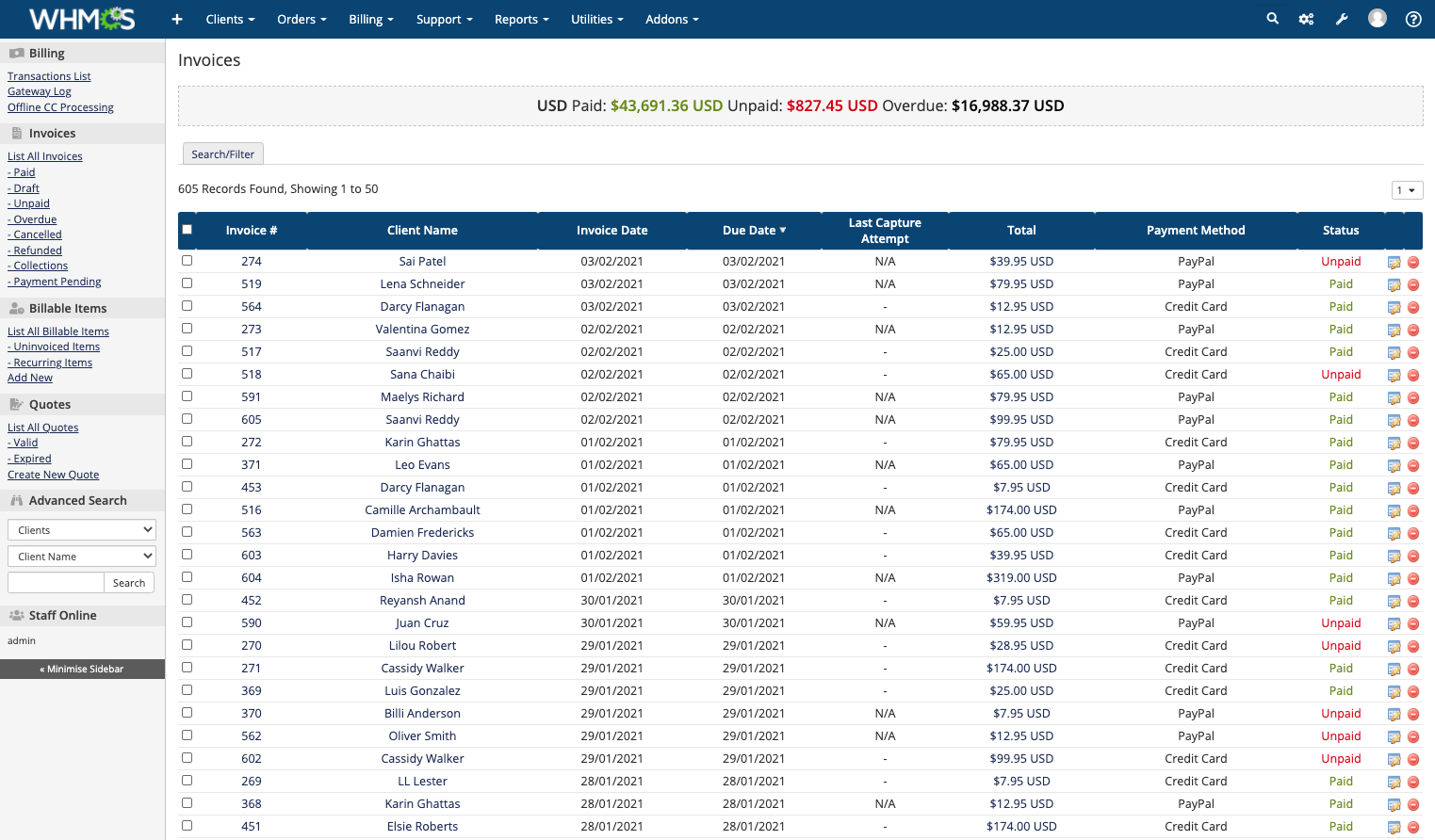Sort table by Status column
Viewport: 1435px width, 840px height.
[1341, 230]
